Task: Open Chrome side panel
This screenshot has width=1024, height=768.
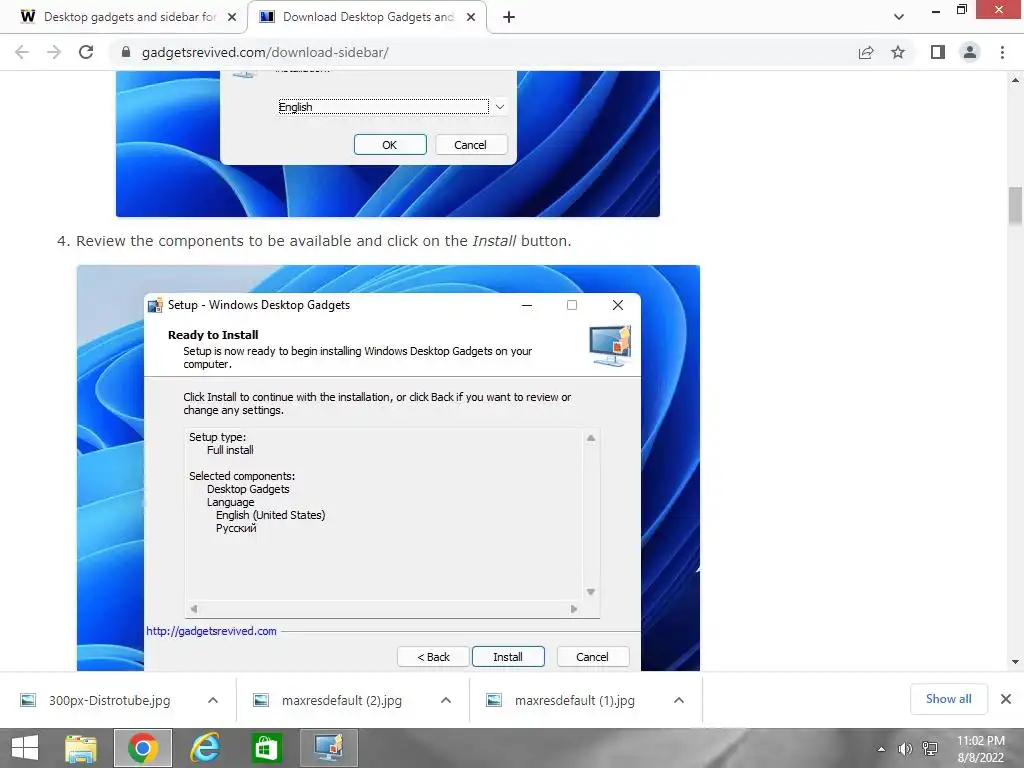Action: (938, 52)
